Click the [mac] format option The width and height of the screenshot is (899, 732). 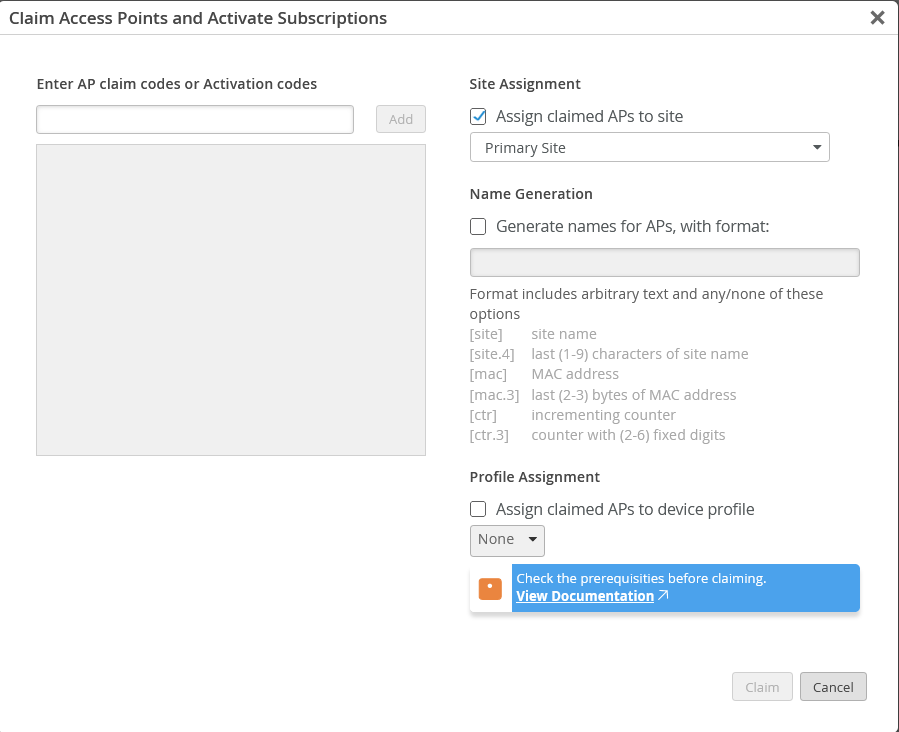488,374
